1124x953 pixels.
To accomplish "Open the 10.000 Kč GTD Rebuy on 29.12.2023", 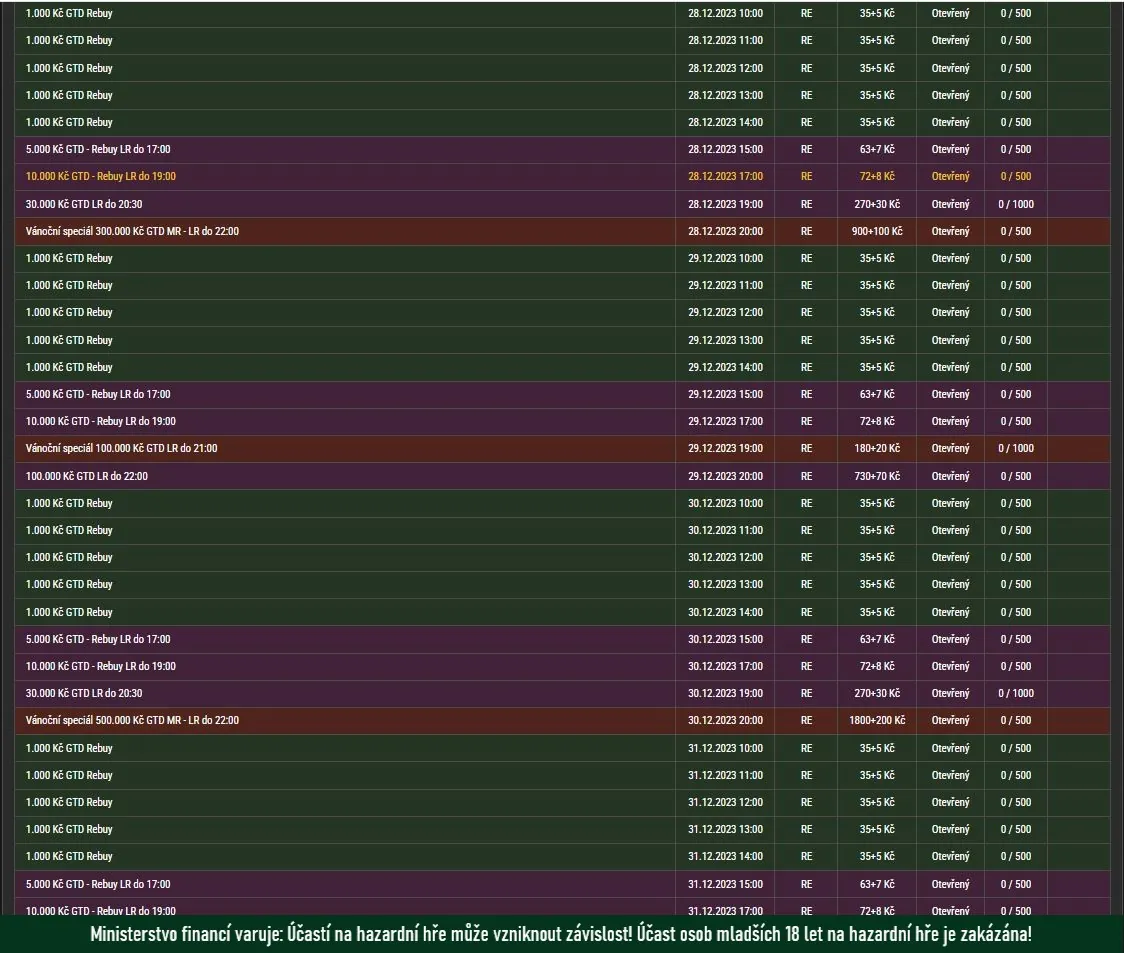I will (x=101, y=421).
